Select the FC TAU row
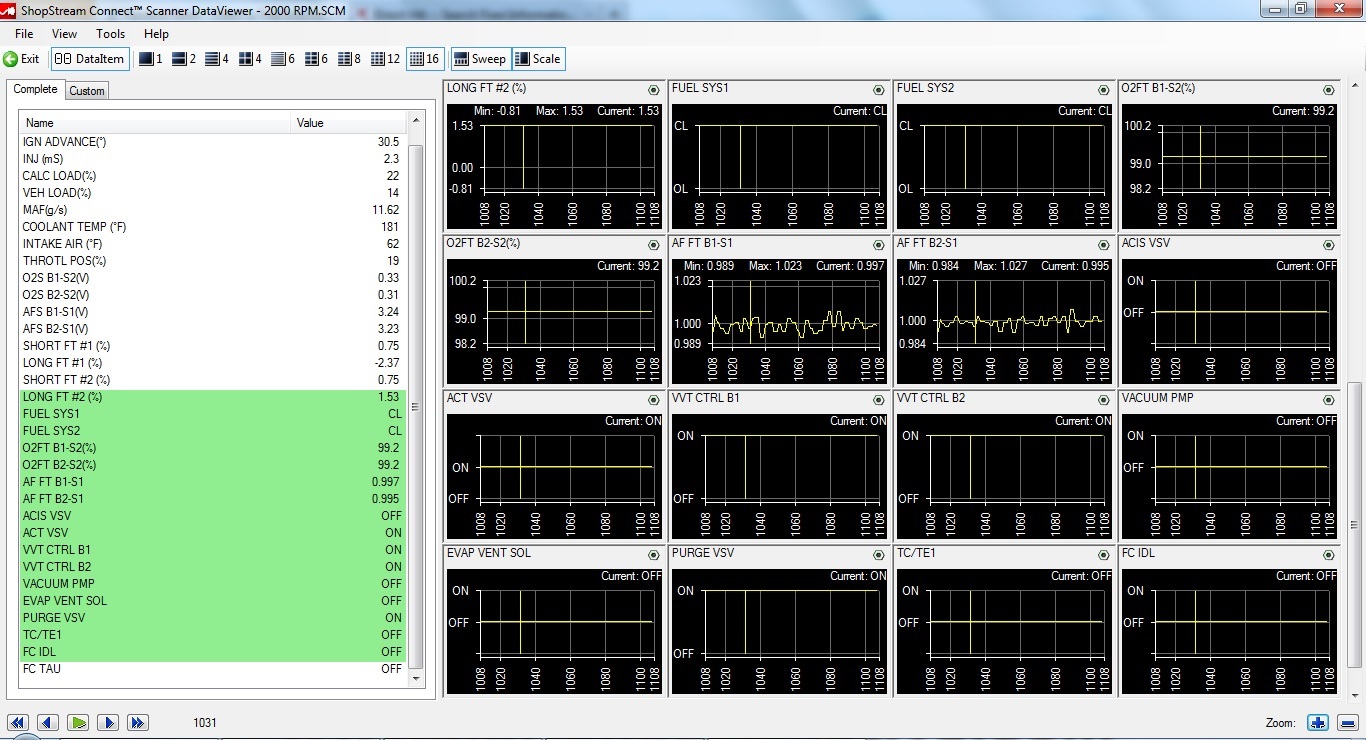Screen dimensions: 1366x740 tap(213, 669)
